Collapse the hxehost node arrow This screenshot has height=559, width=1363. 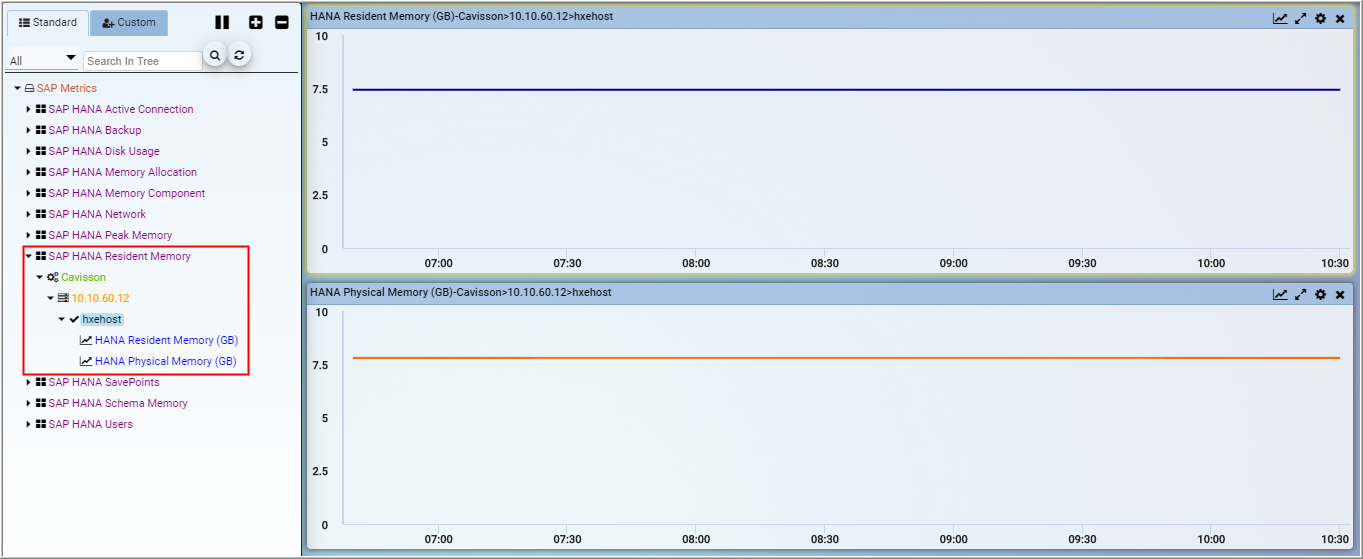62,319
